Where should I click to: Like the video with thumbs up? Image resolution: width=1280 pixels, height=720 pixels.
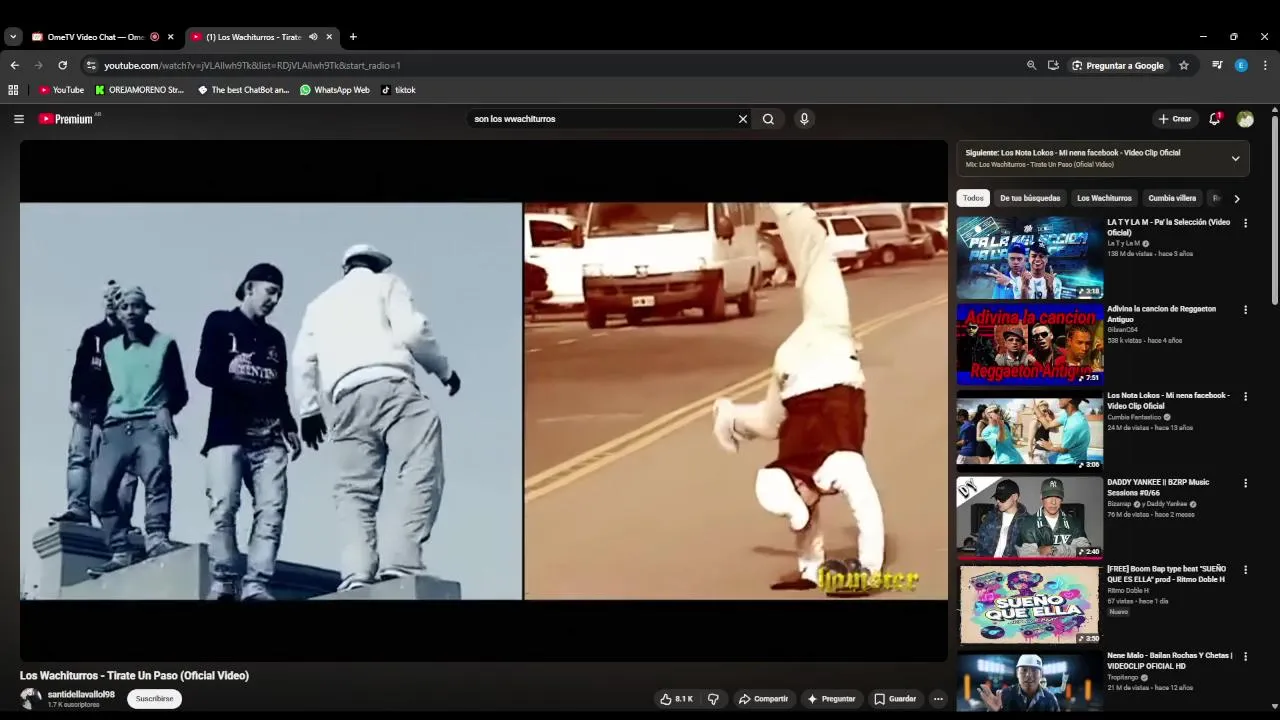pos(677,699)
